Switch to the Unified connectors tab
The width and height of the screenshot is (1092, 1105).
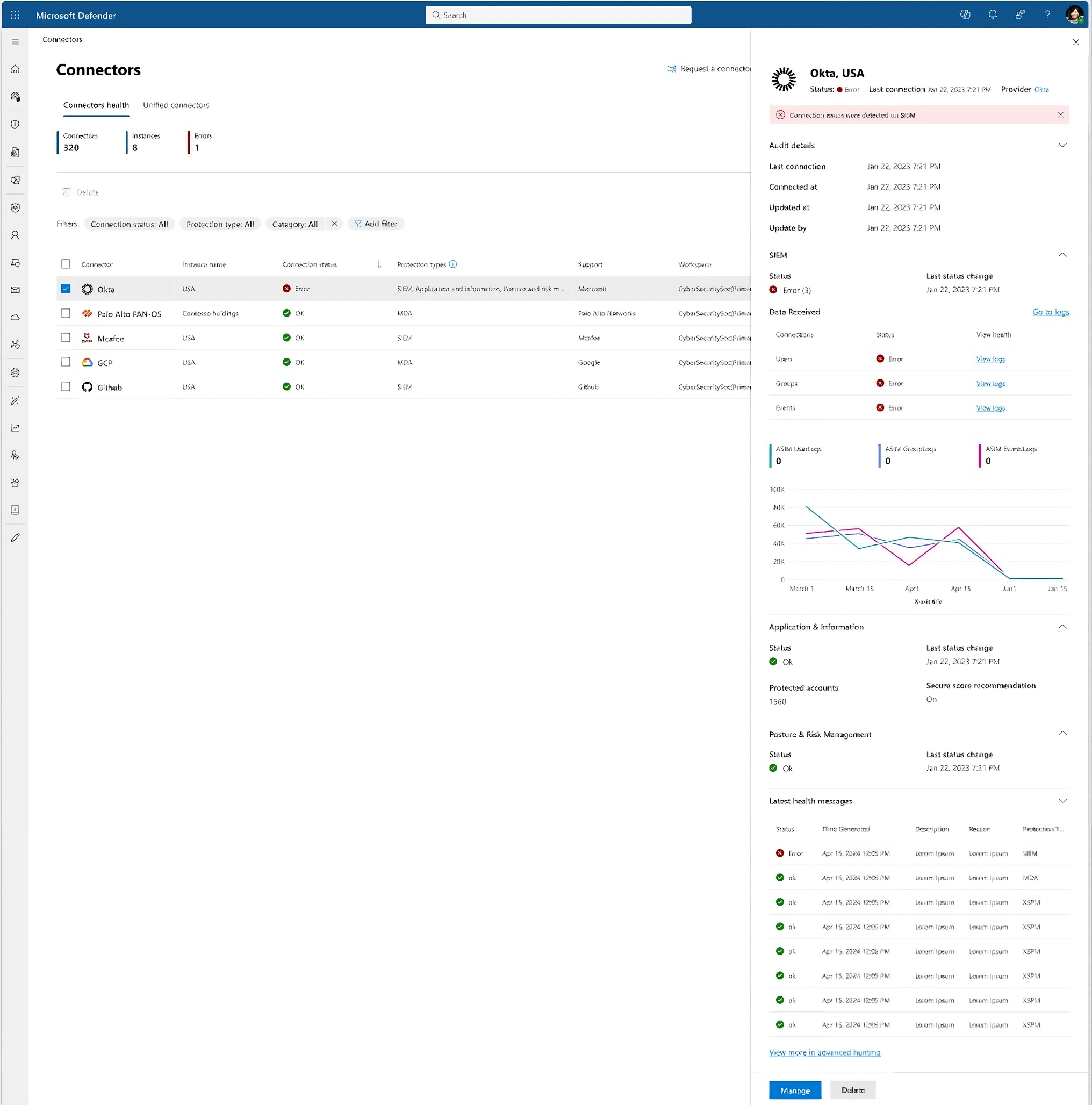[x=176, y=105]
